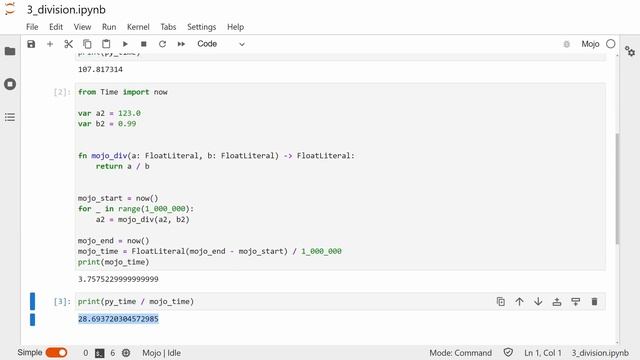Click Ln 1, Col 1 position indicator
Image resolution: width=640 pixels, height=360 pixels.
[x=543, y=353]
